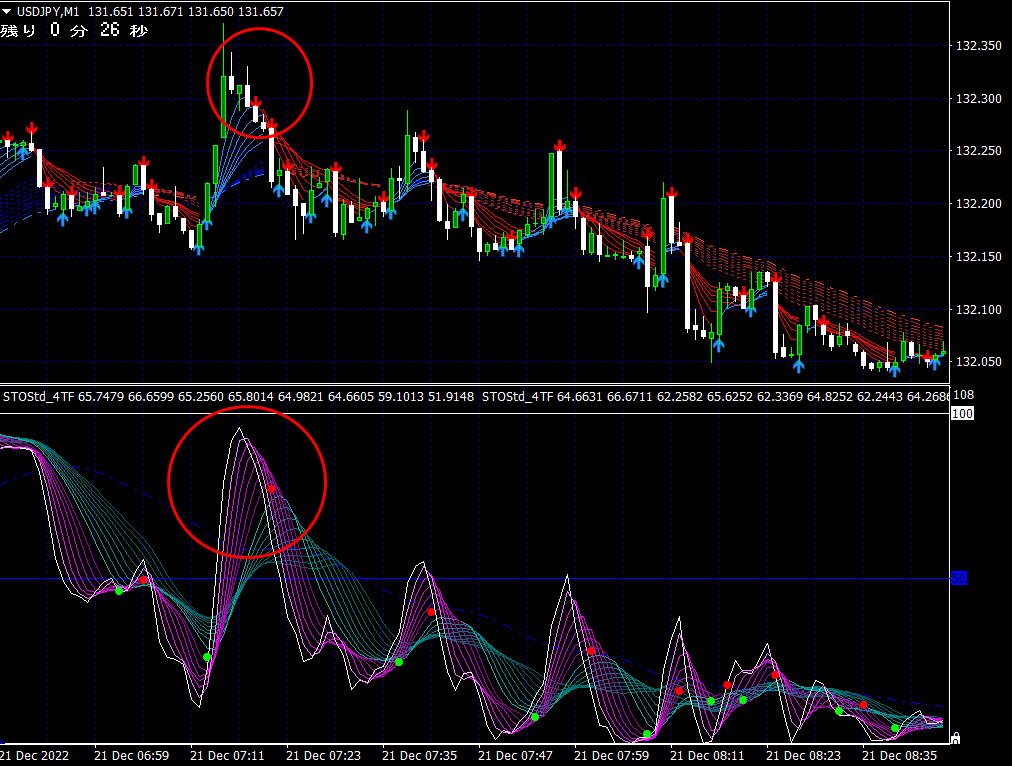Click the 132.350 price axis label
The width and height of the screenshot is (1012, 766).
coord(978,46)
